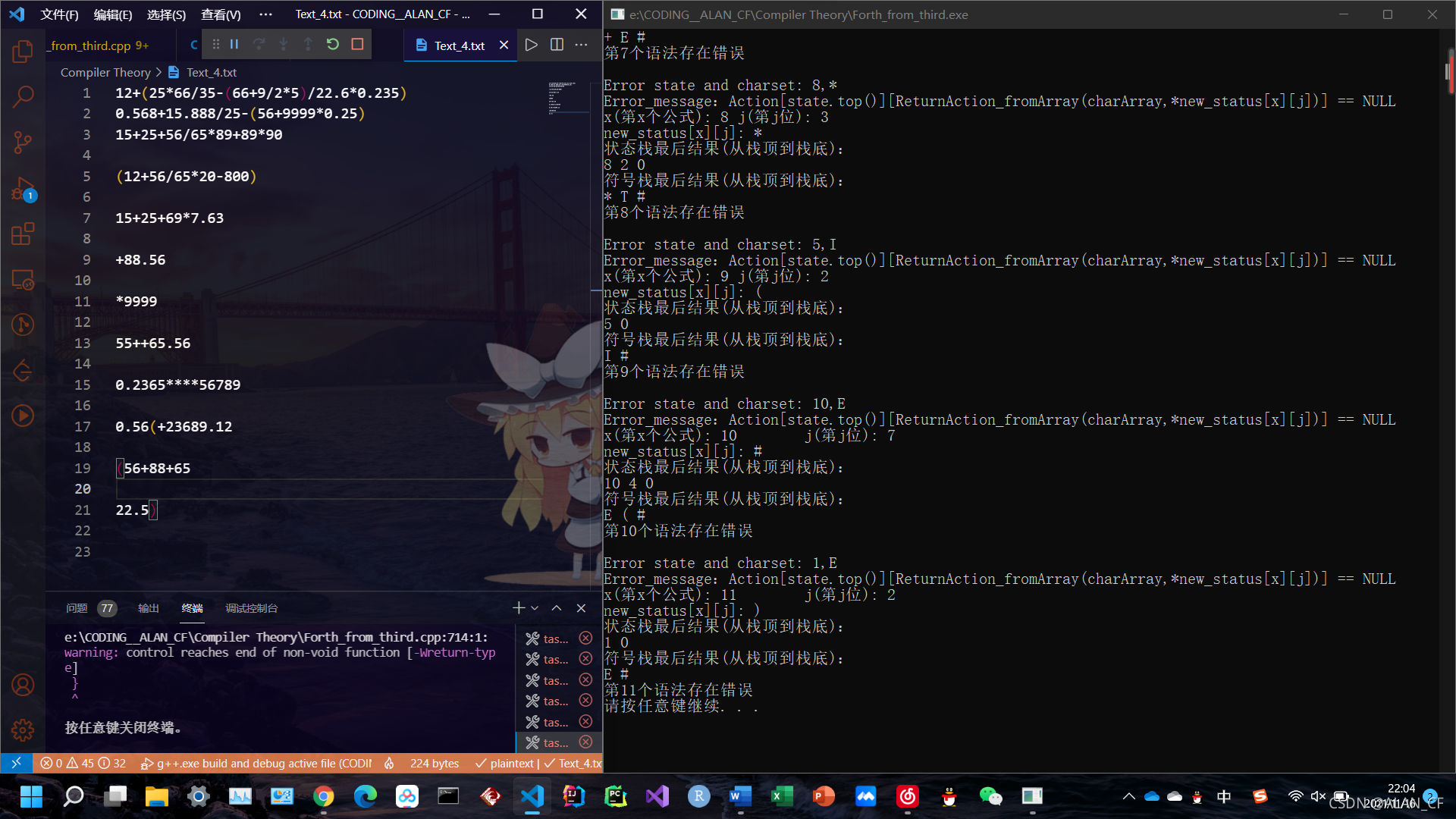The image size is (1456, 819).
Task: Open the Source Control view
Action: 23,142
